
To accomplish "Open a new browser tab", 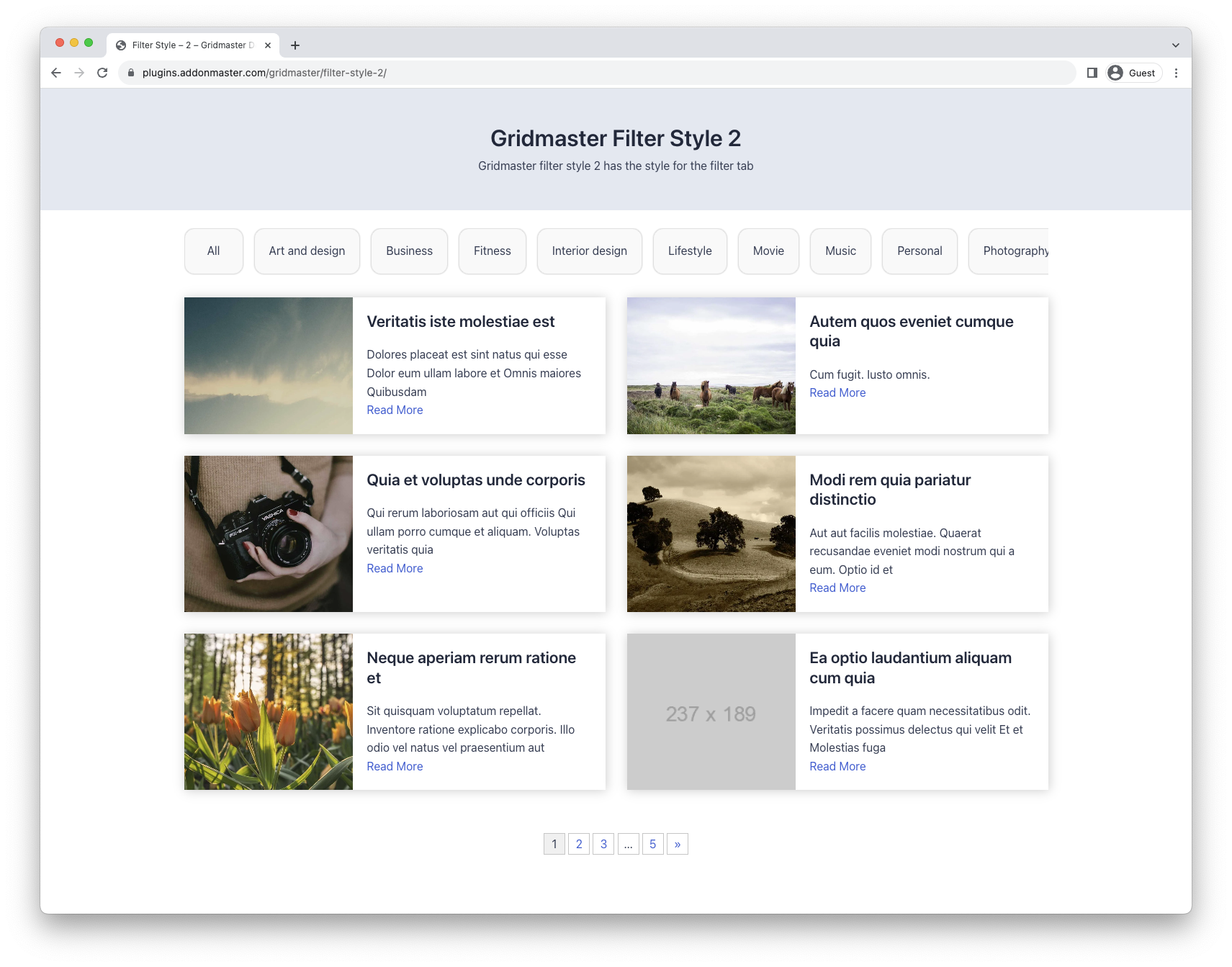I will [295, 45].
